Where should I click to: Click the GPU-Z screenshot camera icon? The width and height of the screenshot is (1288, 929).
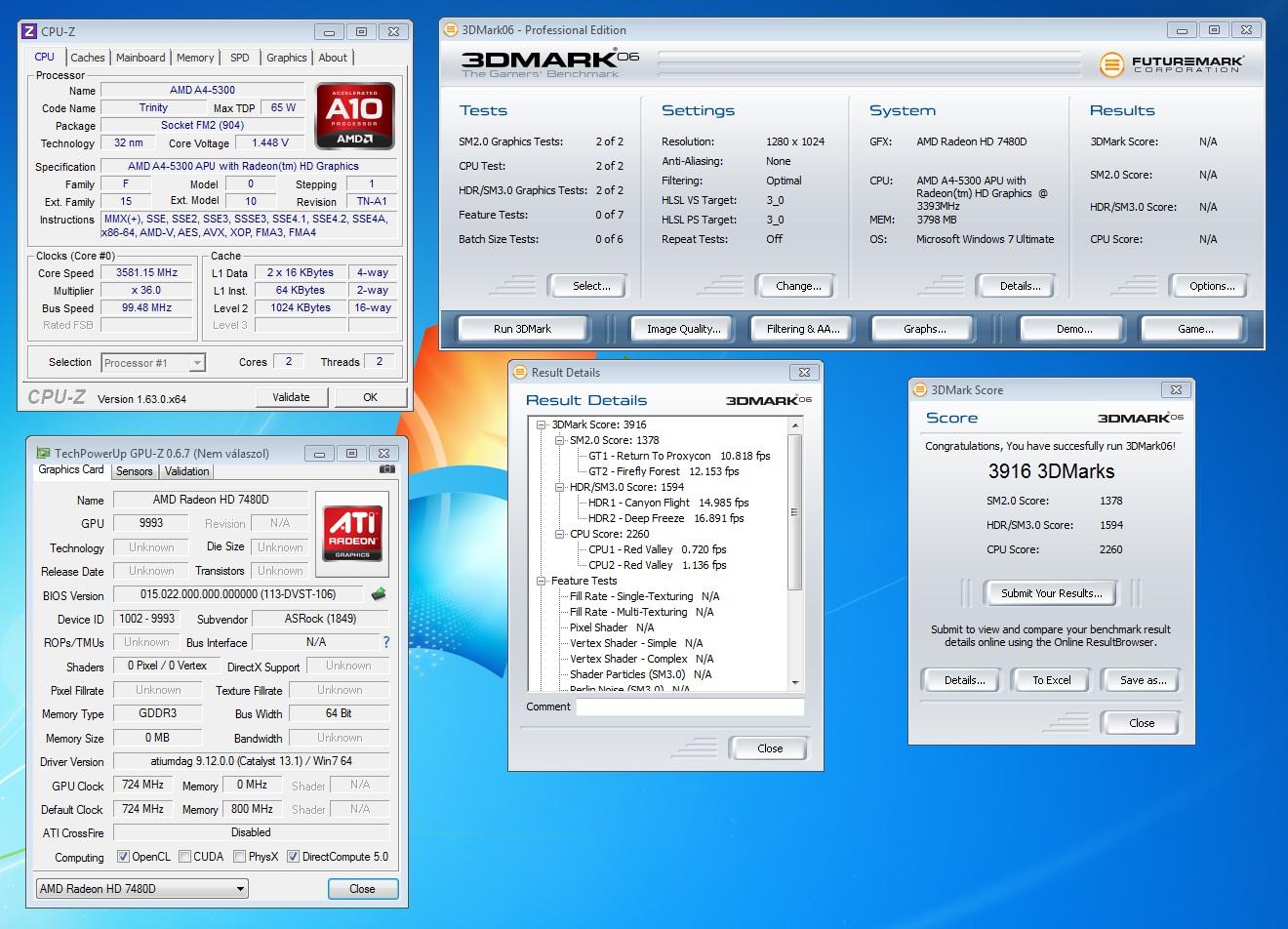[387, 469]
